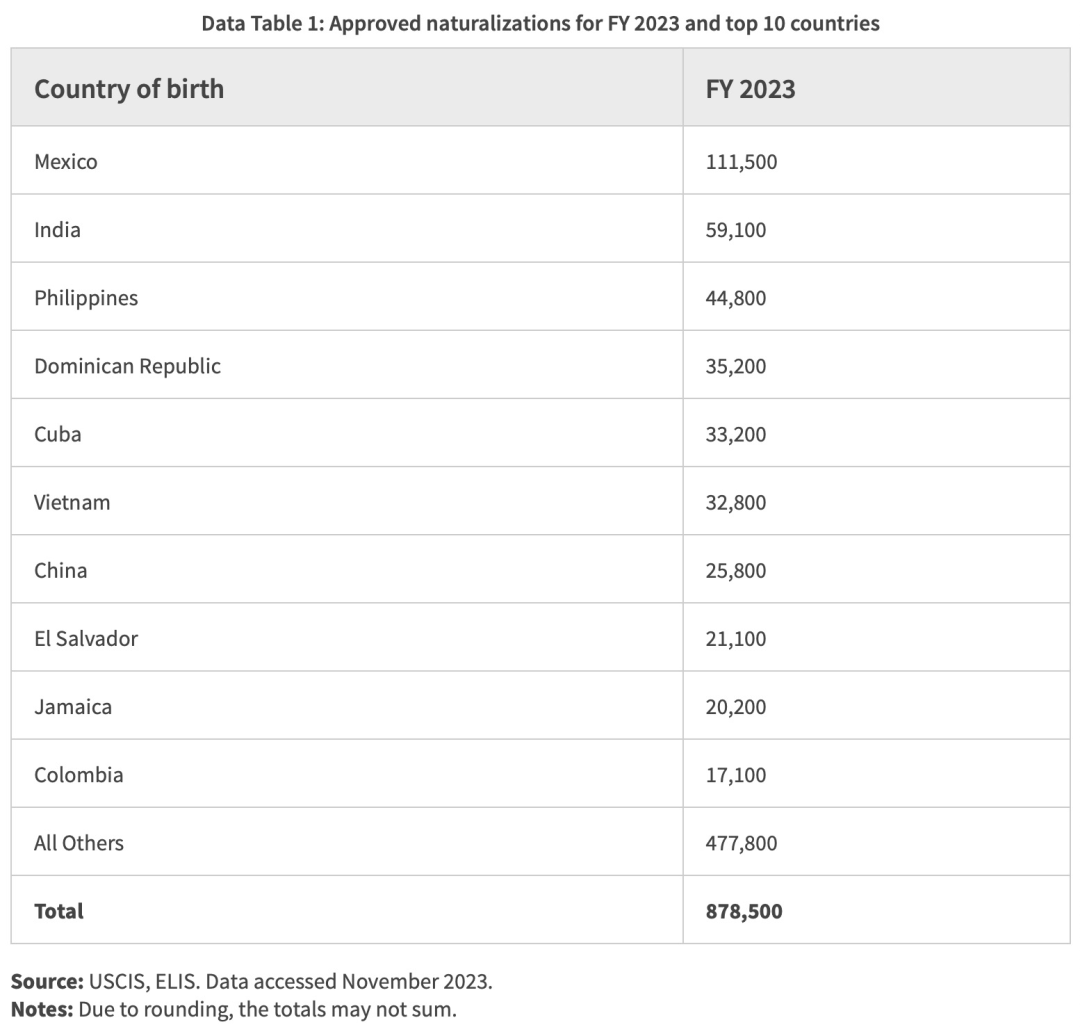
Task: Click the 35,200 value
Action: [x=736, y=366]
